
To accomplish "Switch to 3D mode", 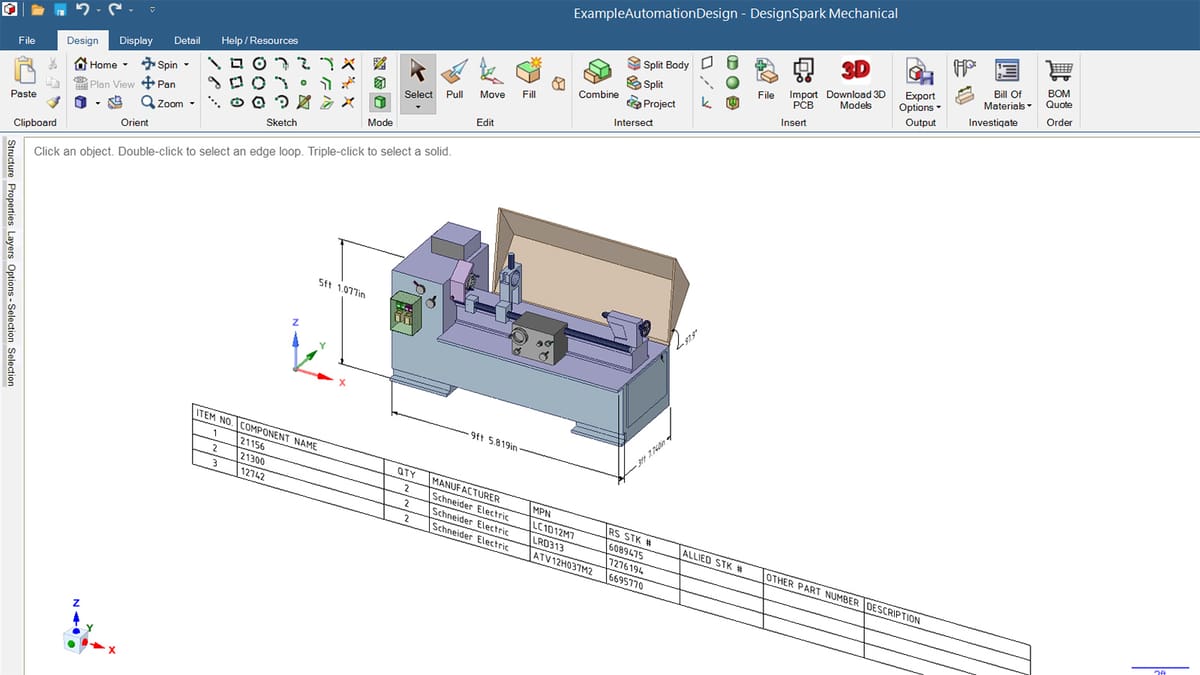I will [x=380, y=102].
